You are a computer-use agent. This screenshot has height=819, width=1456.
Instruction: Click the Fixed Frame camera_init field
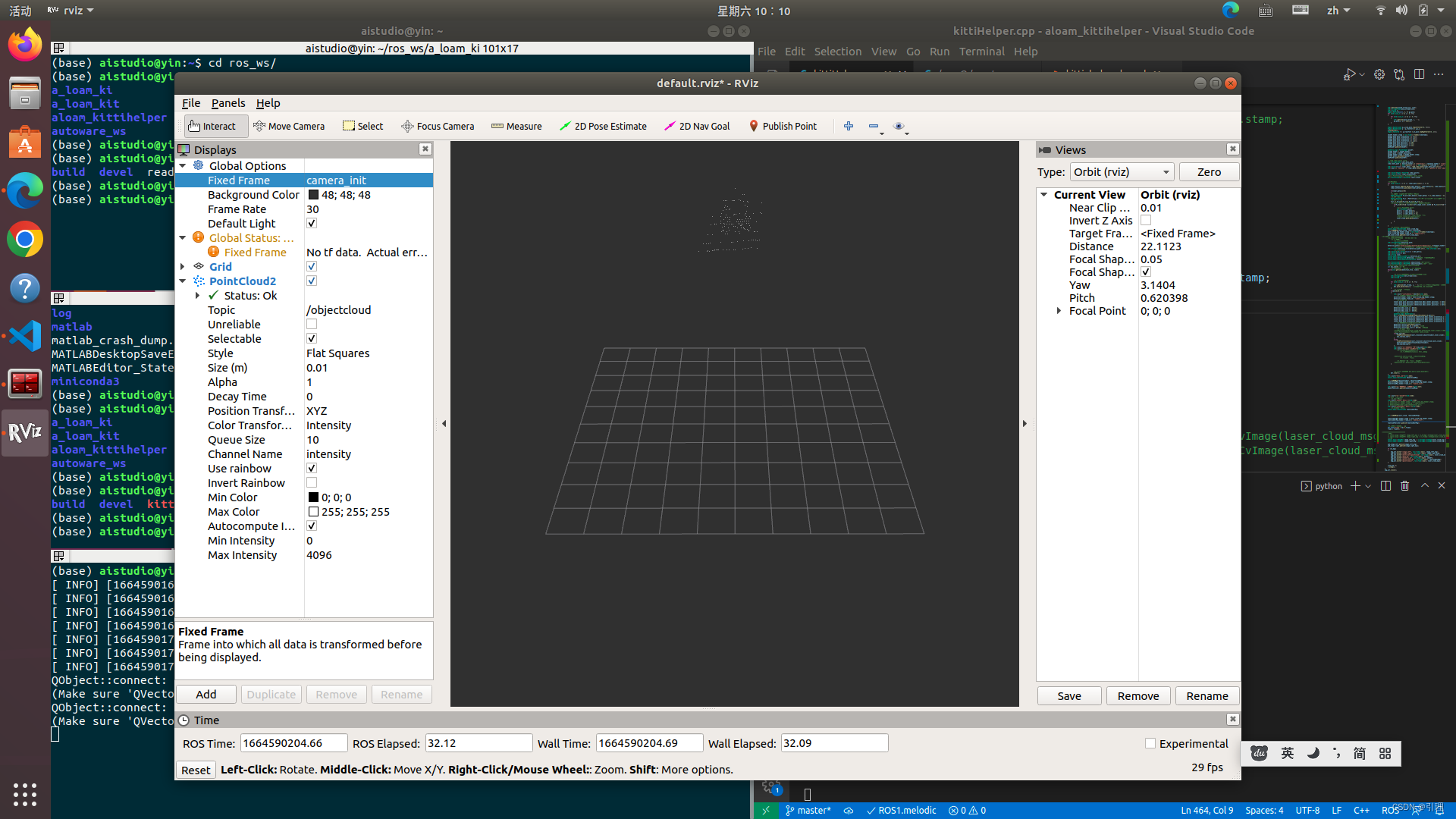tap(368, 180)
